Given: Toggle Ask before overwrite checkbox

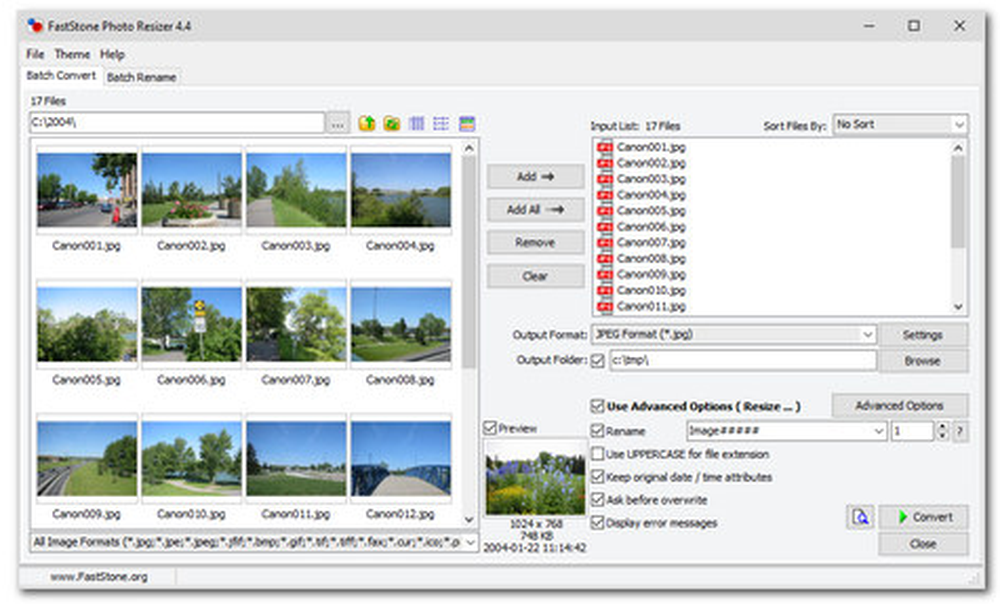Looking at the screenshot, I should click(x=598, y=500).
